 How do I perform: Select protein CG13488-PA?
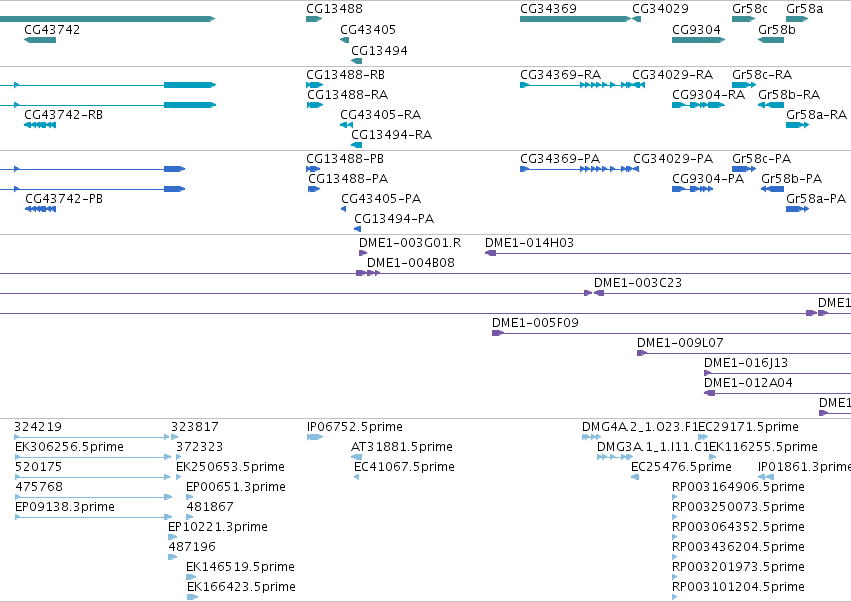point(348,179)
